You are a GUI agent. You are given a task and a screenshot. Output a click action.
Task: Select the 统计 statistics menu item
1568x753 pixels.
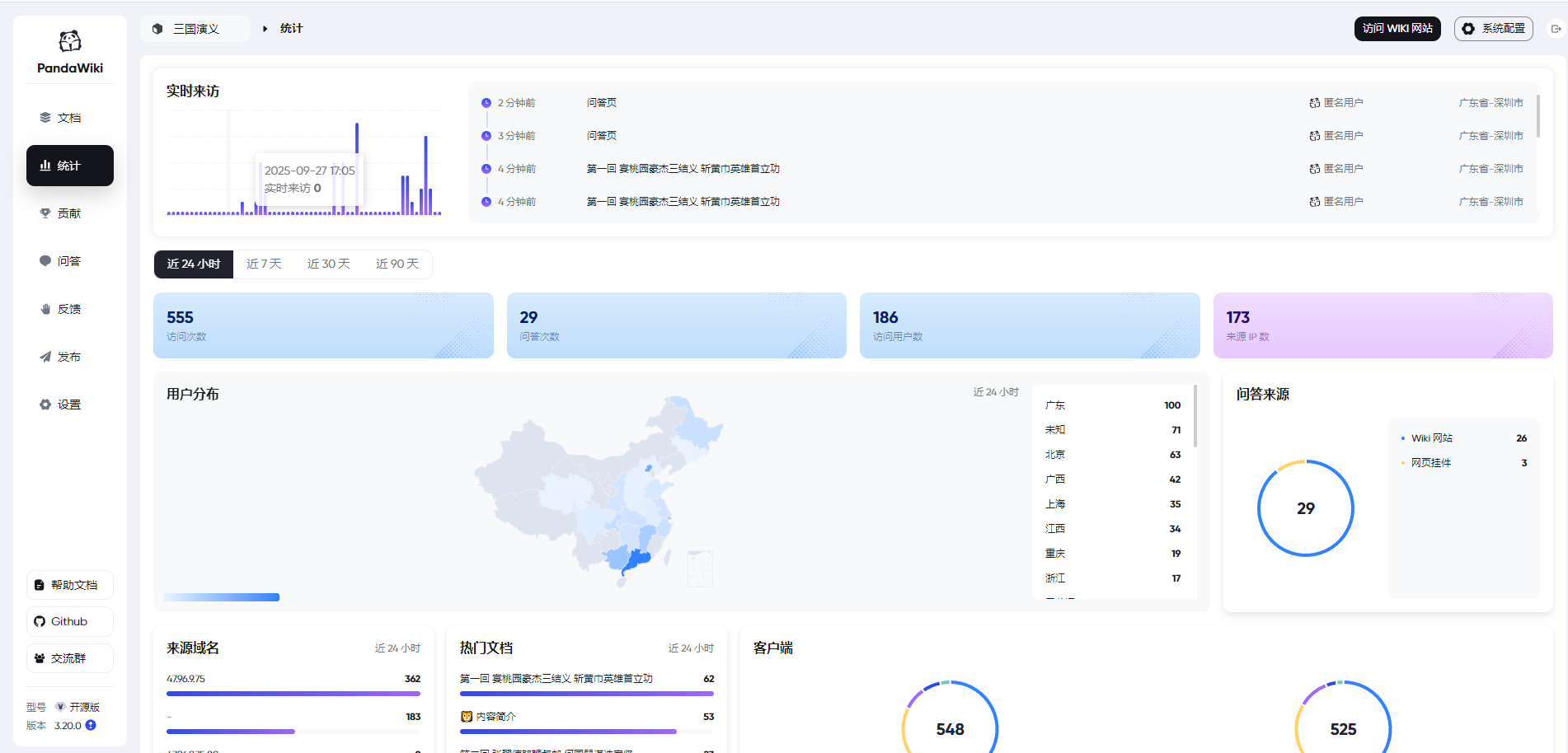(70, 166)
